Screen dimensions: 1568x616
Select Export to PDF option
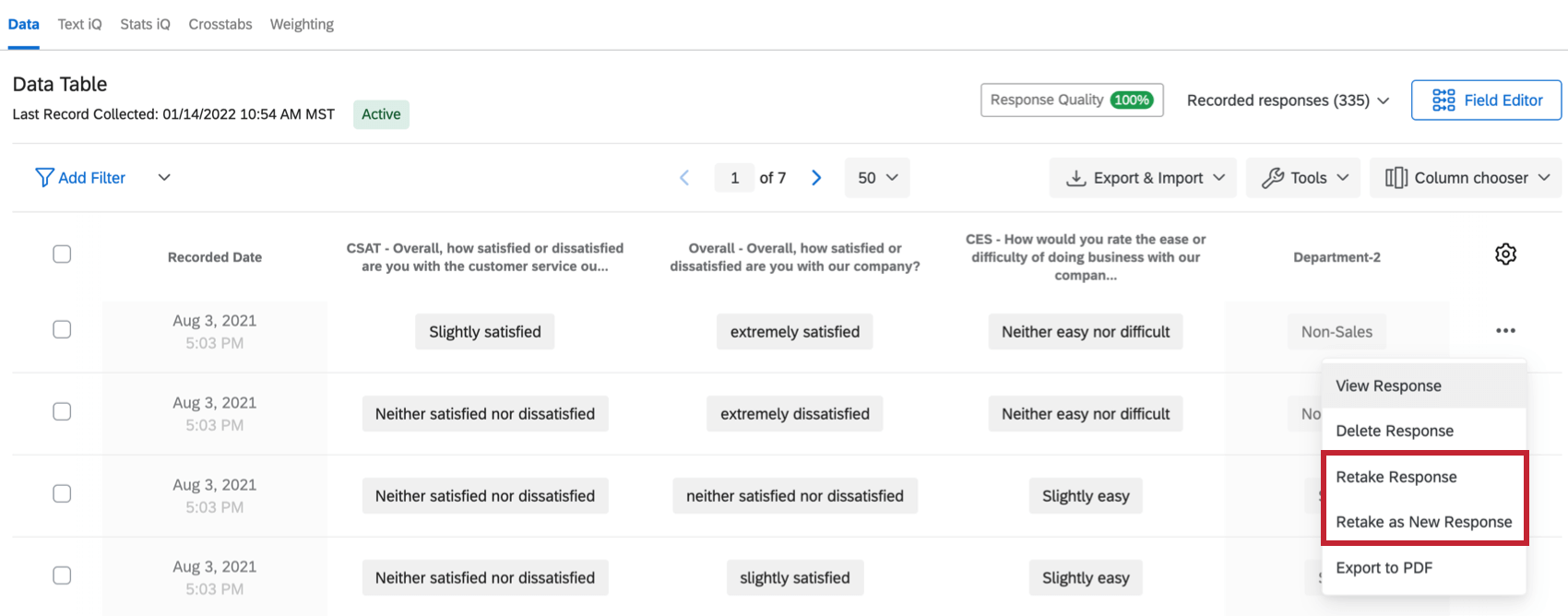tap(1384, 568)
